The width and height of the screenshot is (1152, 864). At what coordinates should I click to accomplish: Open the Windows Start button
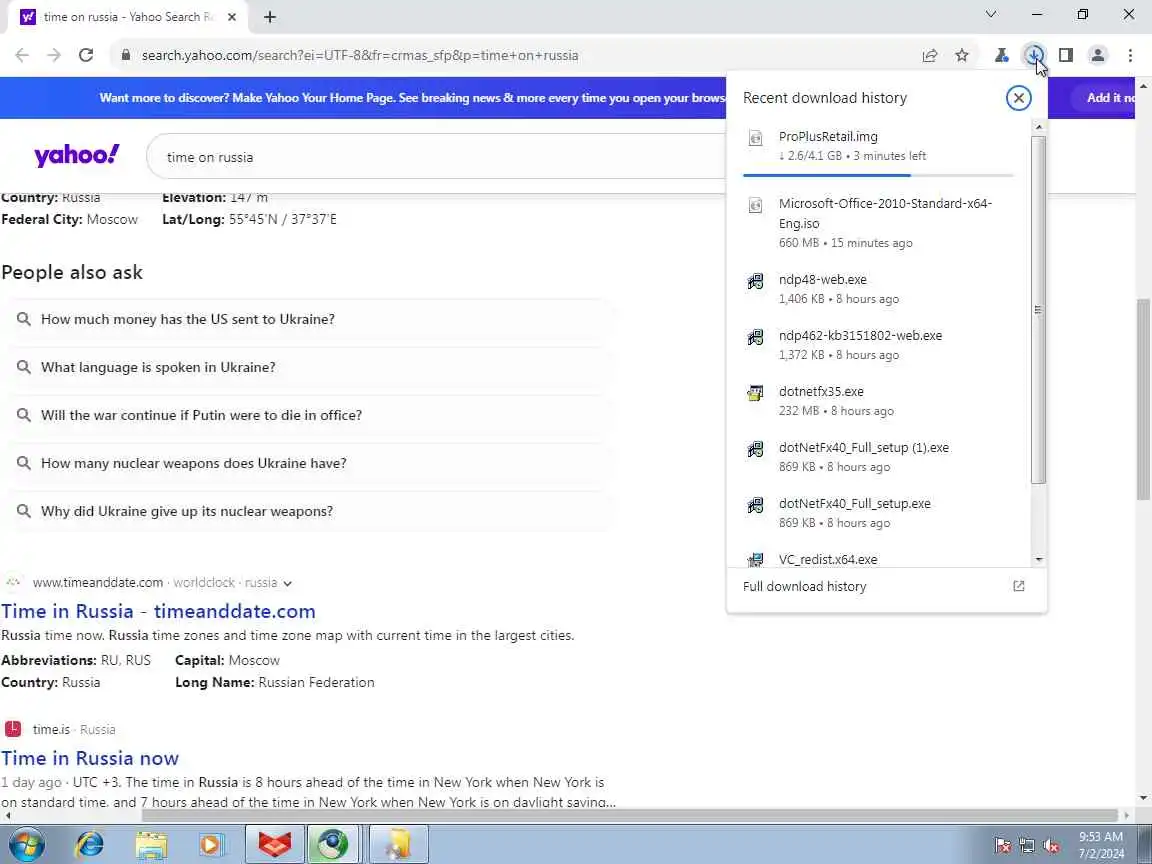pyautogui.click(x=26, y=844)
